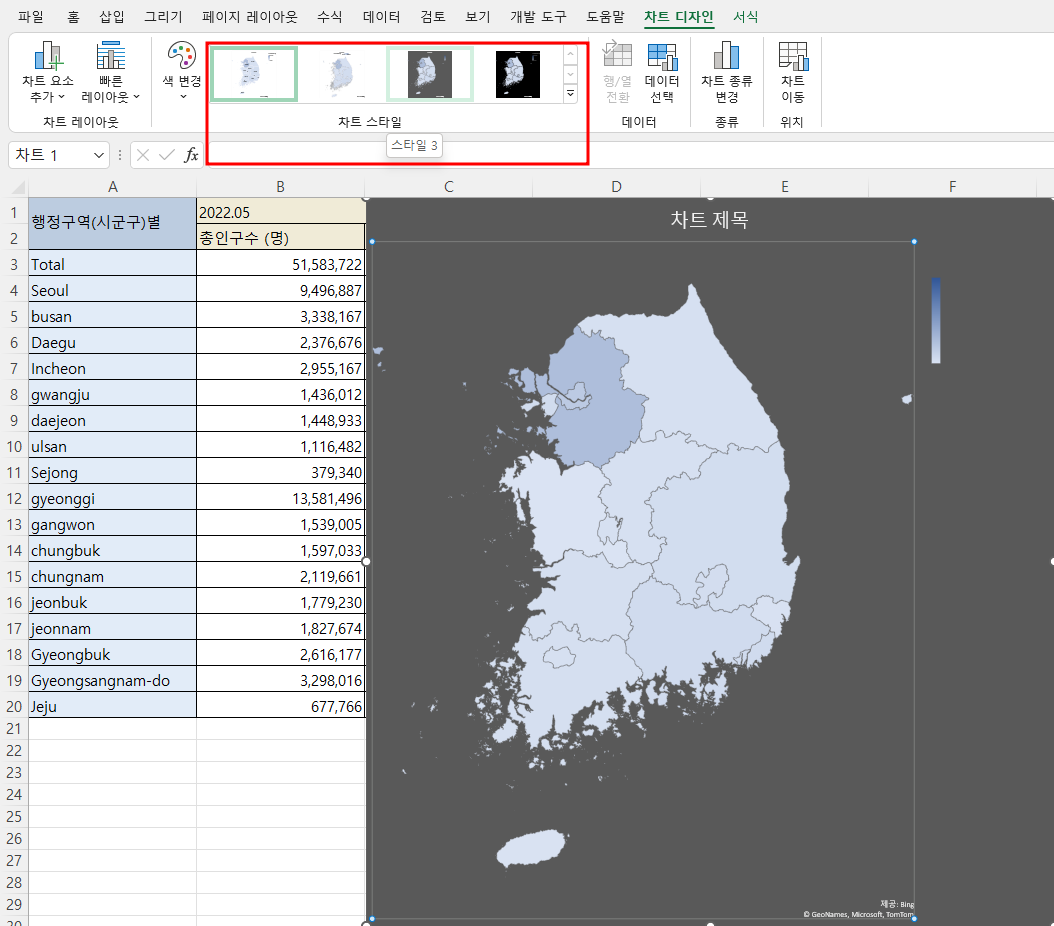The height and width of the screenshot is (926, 1054).
Task: Click cell with value 13,581,496
Action: (281, 499)
